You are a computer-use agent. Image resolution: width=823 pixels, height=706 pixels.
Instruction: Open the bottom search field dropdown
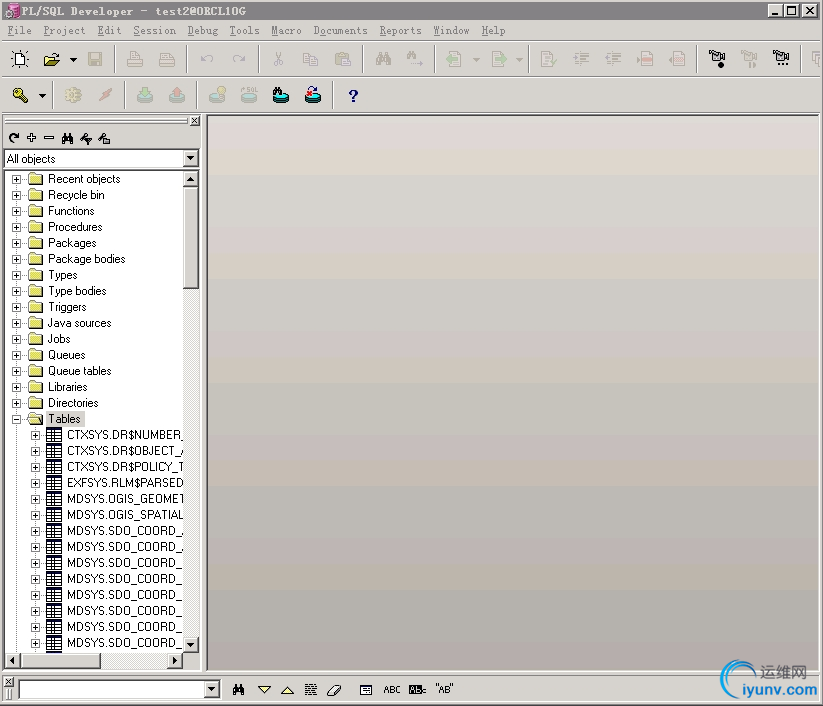212,689
